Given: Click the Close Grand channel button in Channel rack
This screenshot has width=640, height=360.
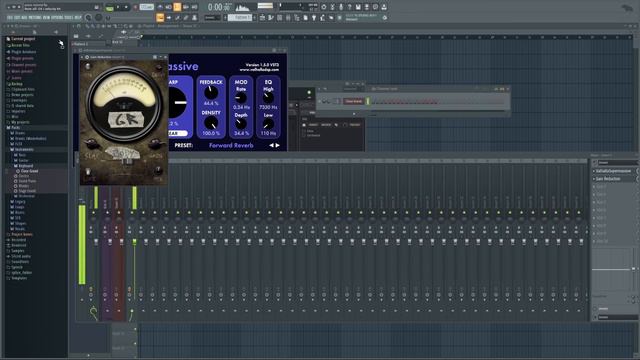Looking at the screenshot, I should click(353, 101).
